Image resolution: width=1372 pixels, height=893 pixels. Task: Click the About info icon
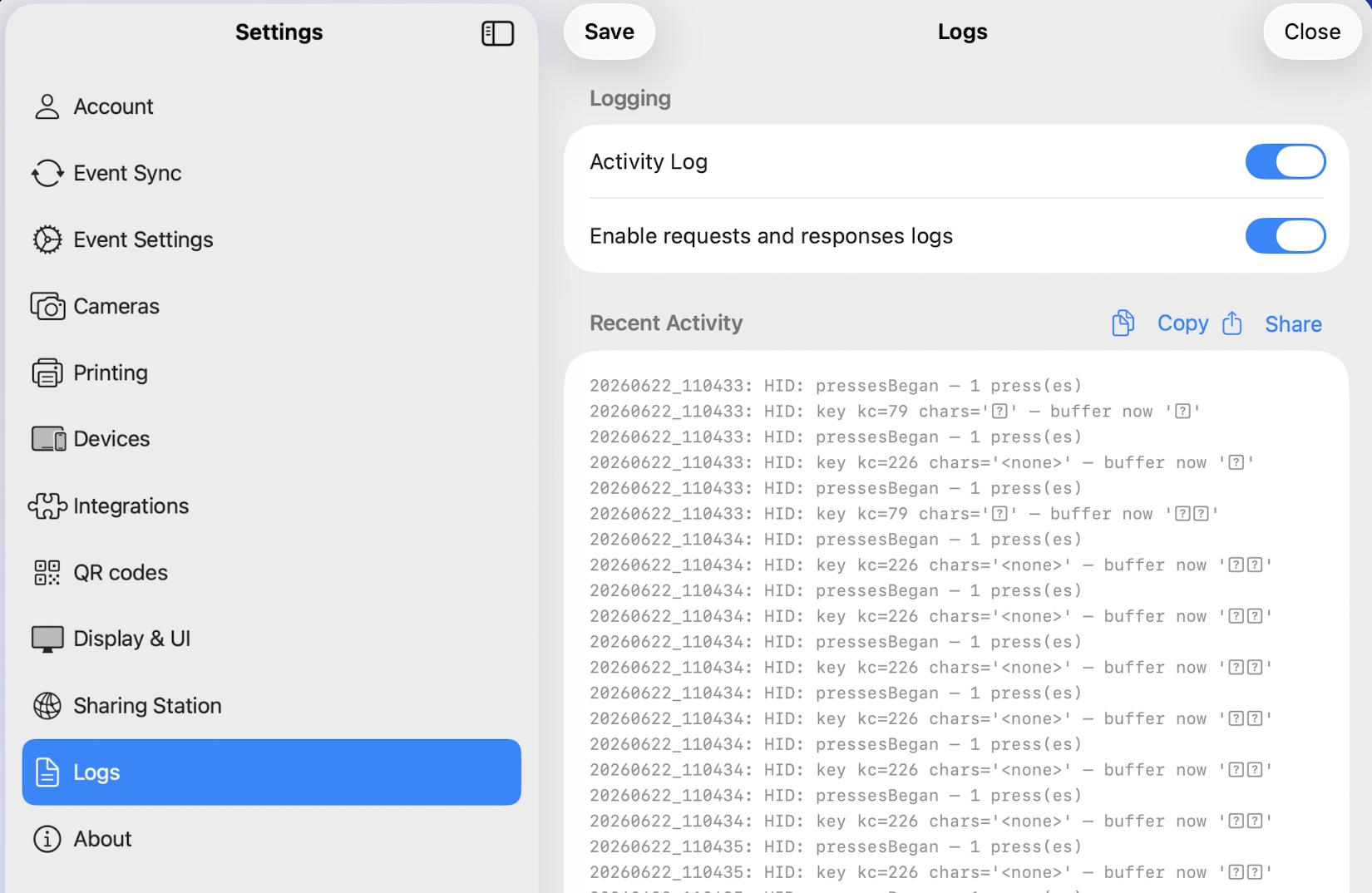[x=47, y=839]
